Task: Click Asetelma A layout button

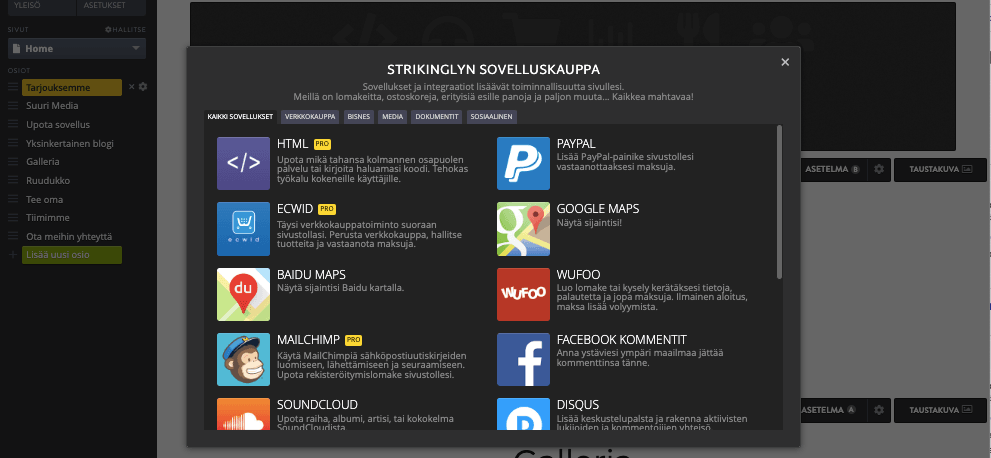Action: click(x=832, y=410)
